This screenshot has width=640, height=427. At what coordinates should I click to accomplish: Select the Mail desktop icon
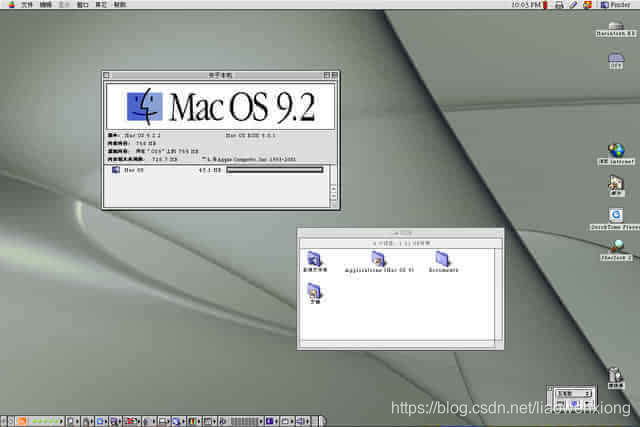tap(616, 186)
